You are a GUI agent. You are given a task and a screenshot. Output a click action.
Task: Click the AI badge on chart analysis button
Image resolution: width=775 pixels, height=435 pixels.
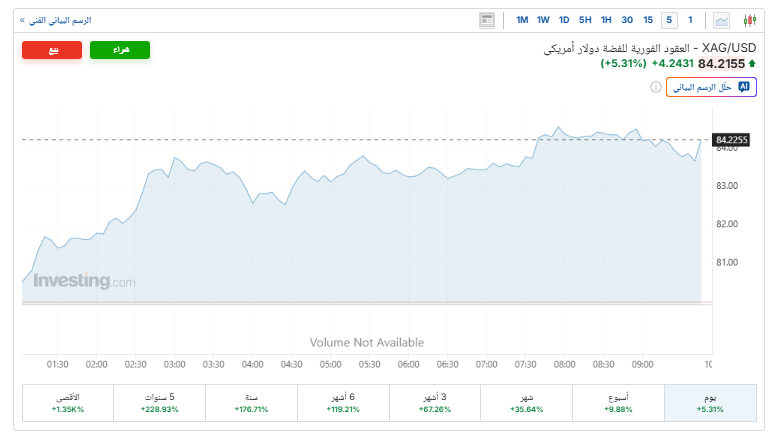coord(743,87)
